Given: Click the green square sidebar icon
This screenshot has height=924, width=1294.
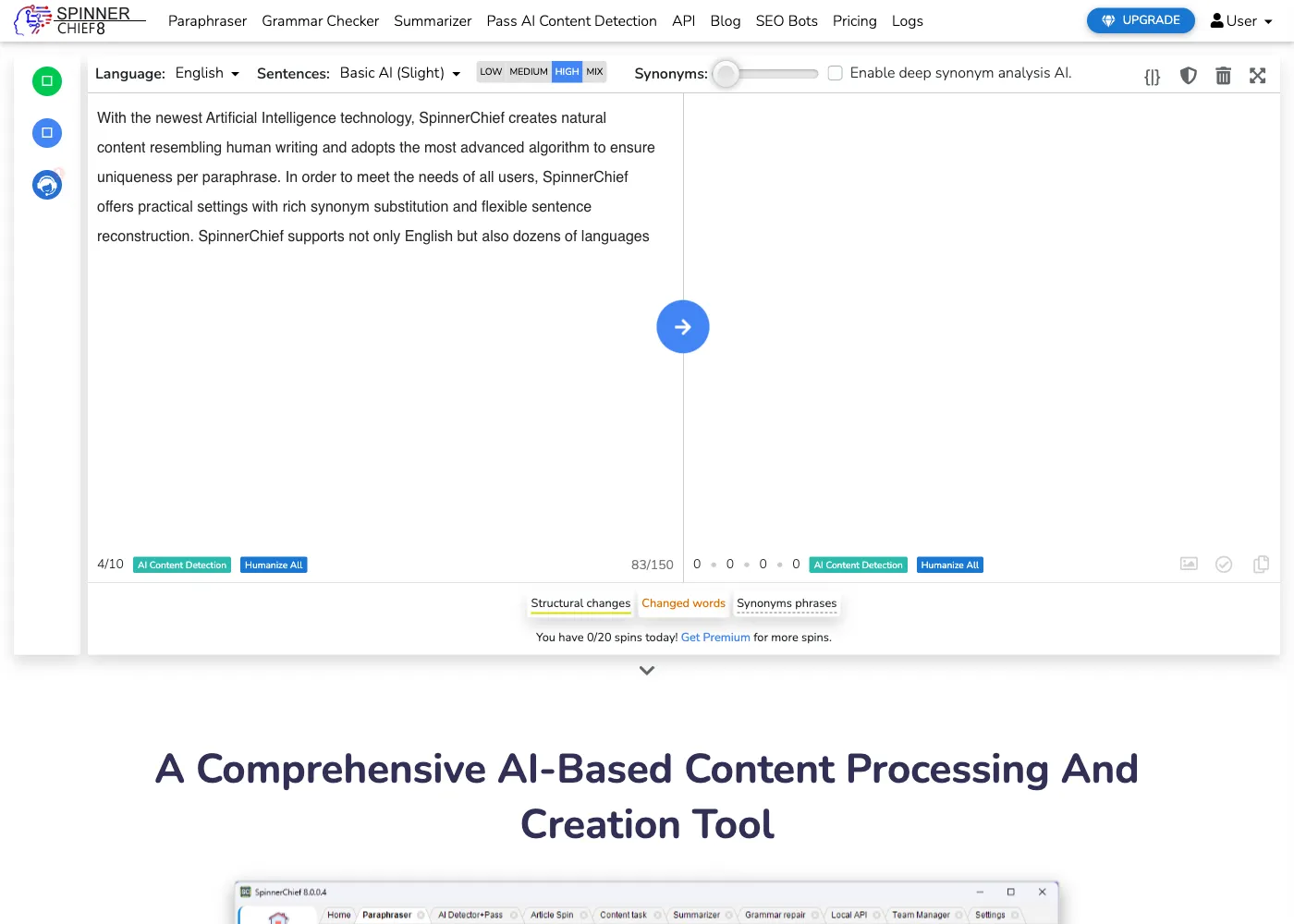Looking at the screenshot, I should [x=47, y=81].
